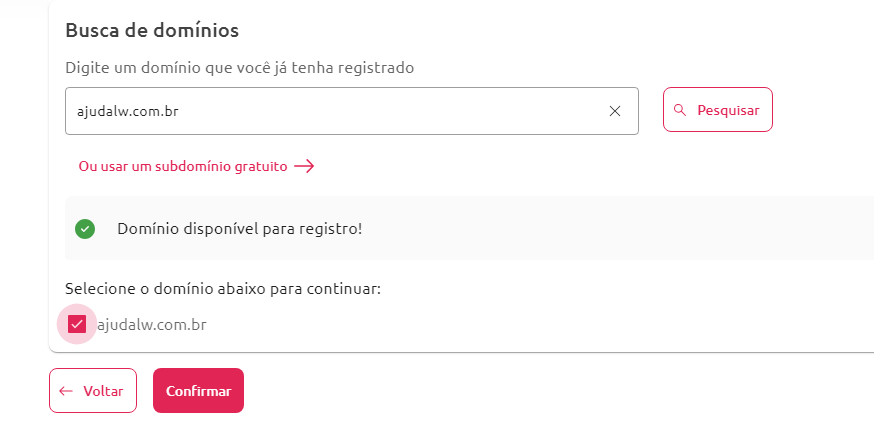The height and width of the screenshot is (431, 874).
Task: Click the blank gray area of the availability banner
Action: [x=613, y=229]
